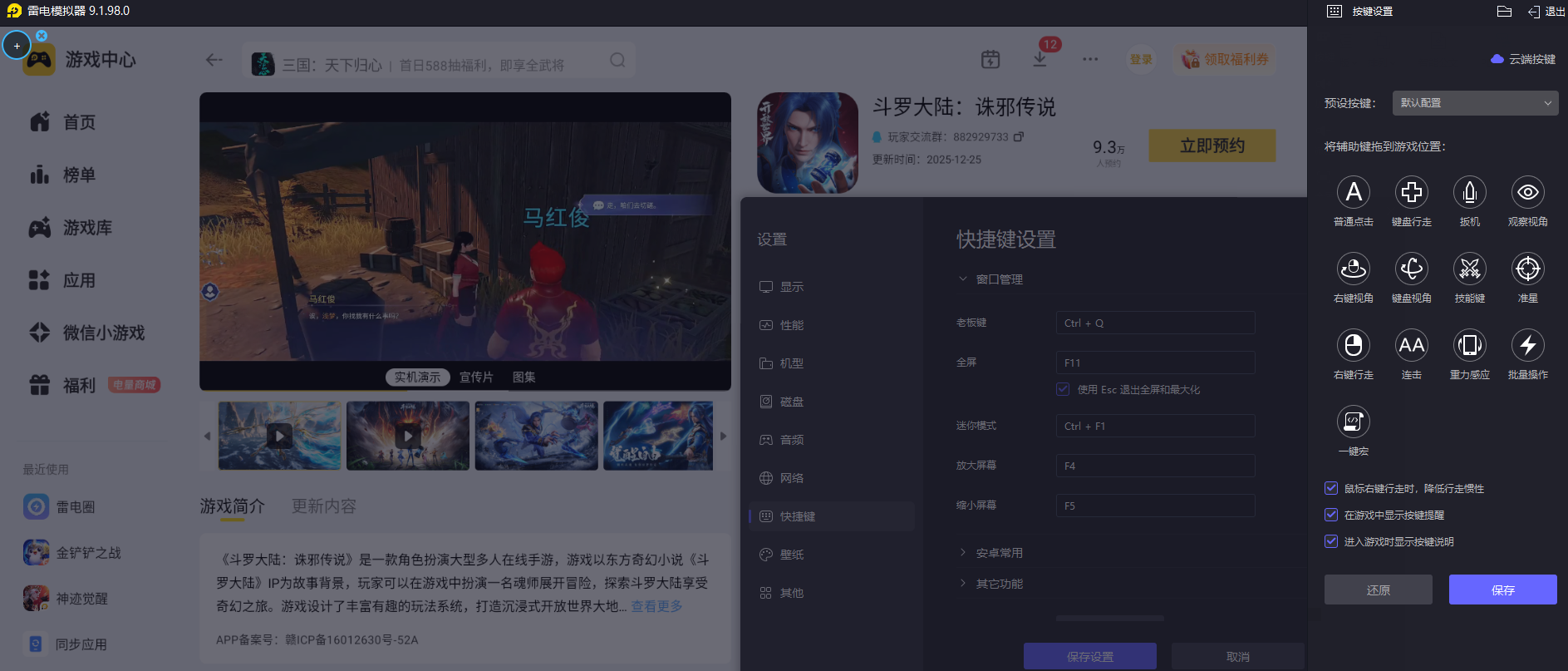Select the 右键行走 mouse icon
The height and width of the screenshot is (671, 1568).
(1354, 345)
